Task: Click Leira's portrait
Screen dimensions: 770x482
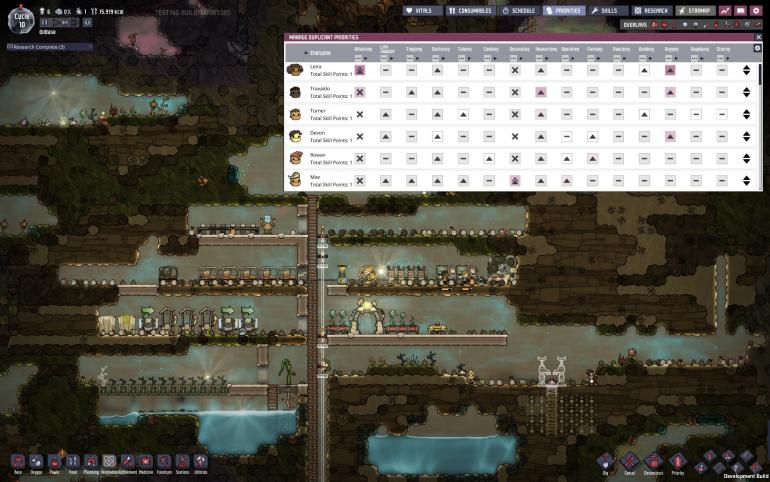Action: point(295,70)
